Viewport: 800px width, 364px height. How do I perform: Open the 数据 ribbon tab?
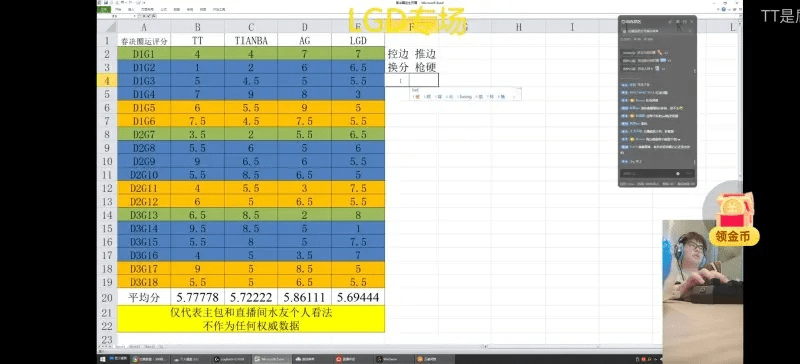[x=177, y=9]
